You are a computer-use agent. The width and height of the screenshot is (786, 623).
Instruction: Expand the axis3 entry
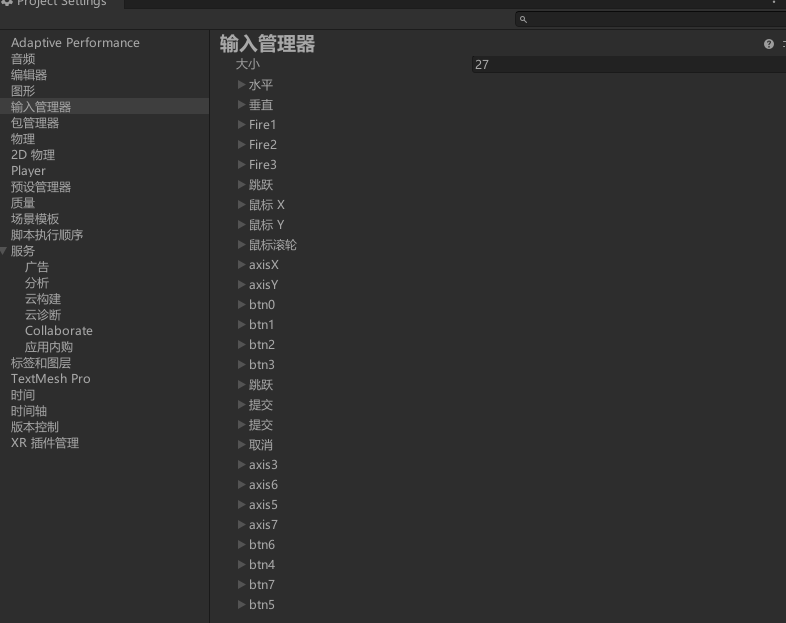click(x=241, y=465)
